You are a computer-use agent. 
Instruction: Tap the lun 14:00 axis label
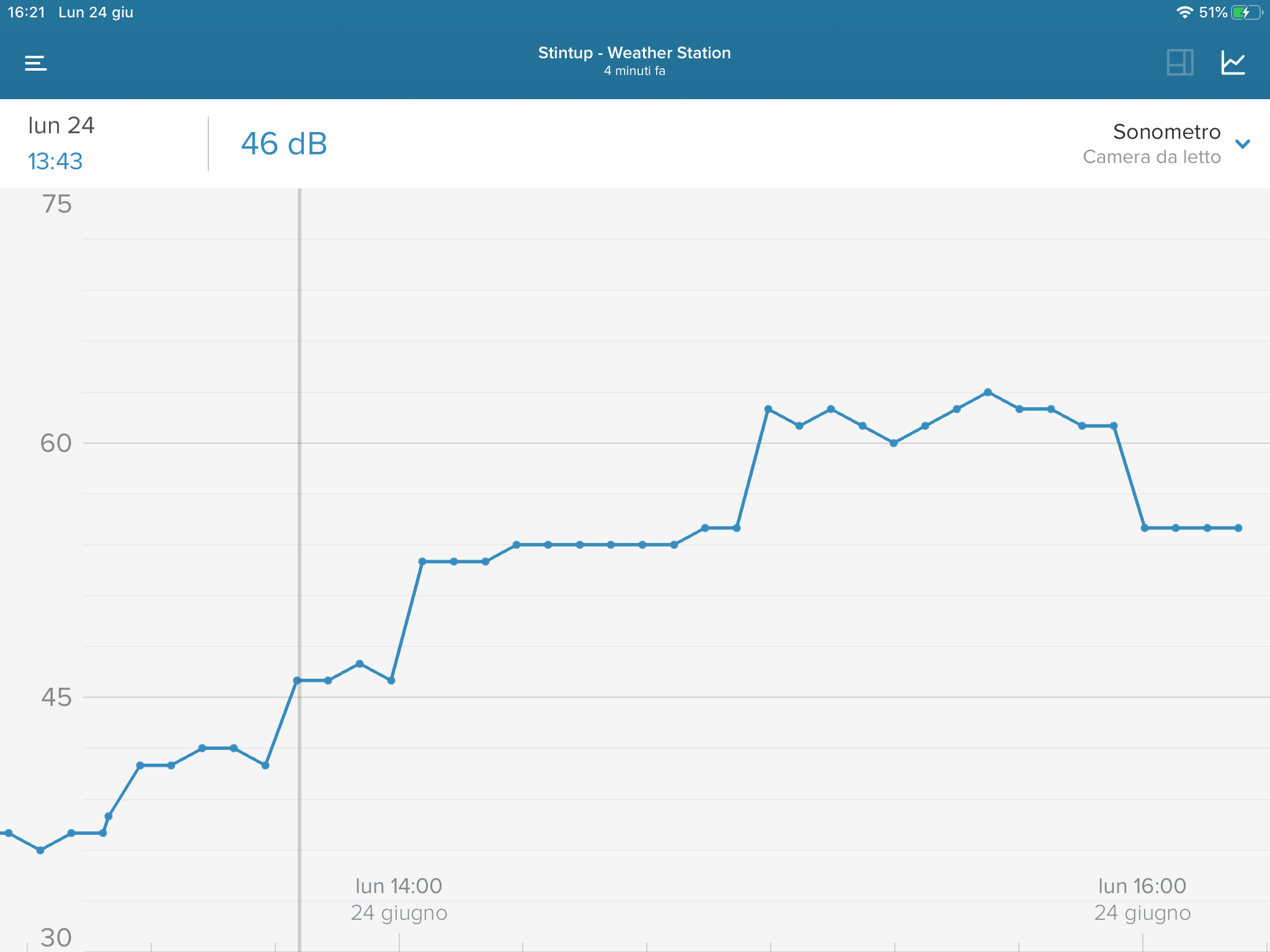coord(399,886)
